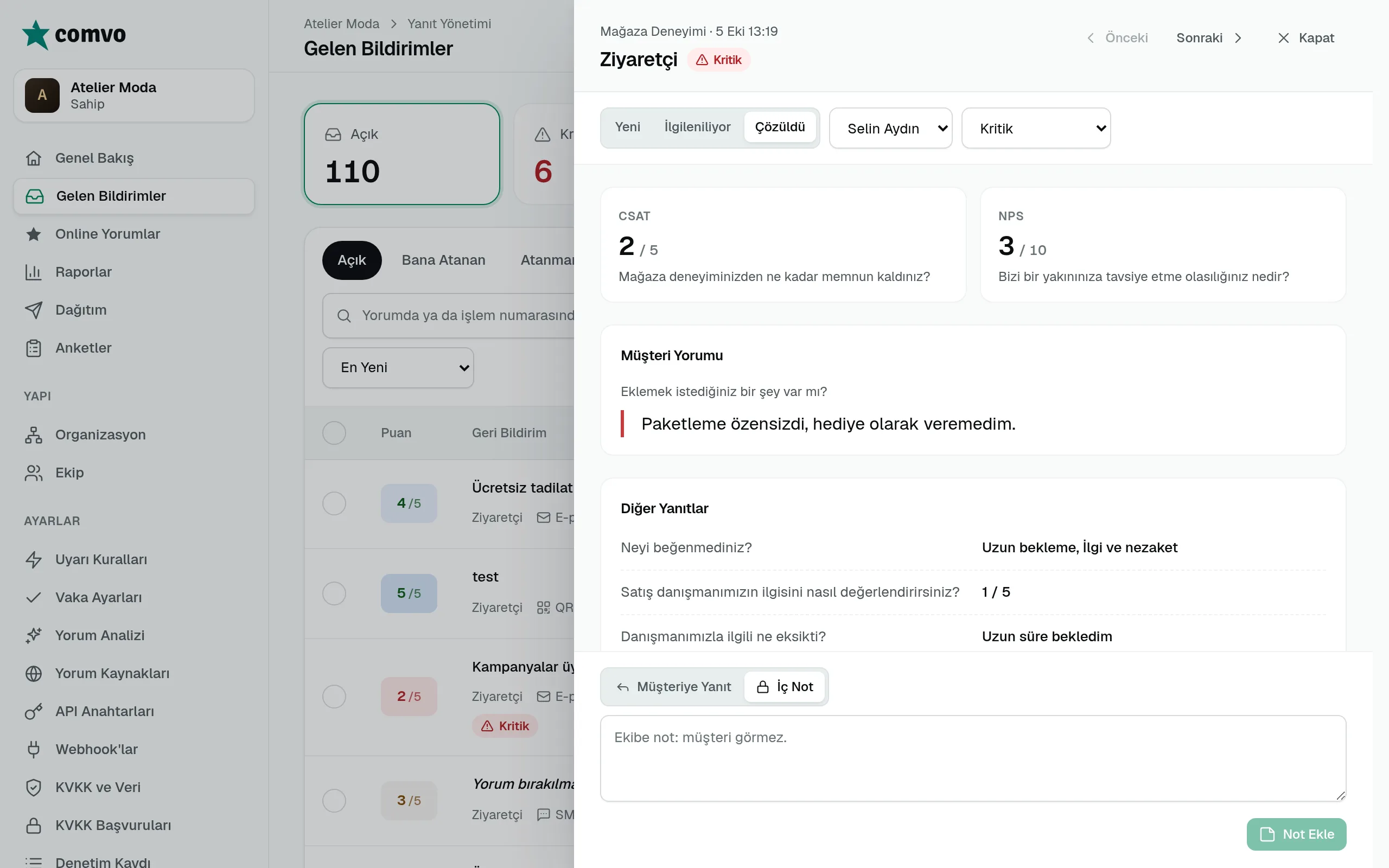Toggle the select-all circle in table header

tap(334, 433)
